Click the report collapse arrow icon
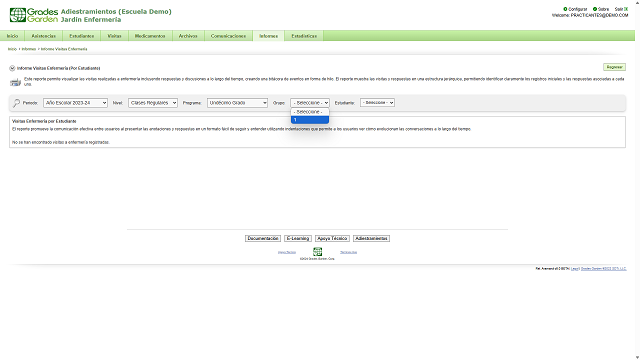 (12, 68)
